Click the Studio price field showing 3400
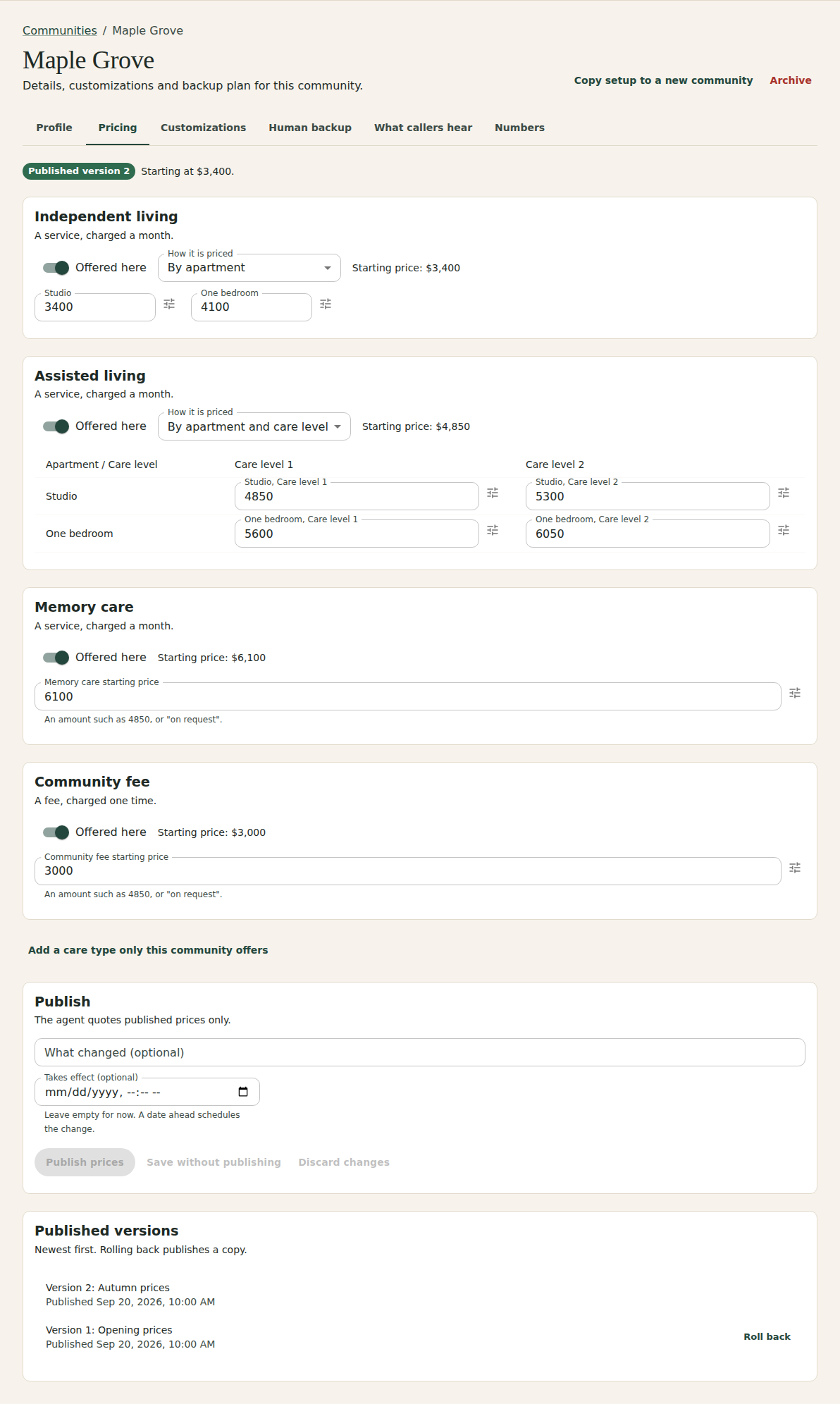 95,307
